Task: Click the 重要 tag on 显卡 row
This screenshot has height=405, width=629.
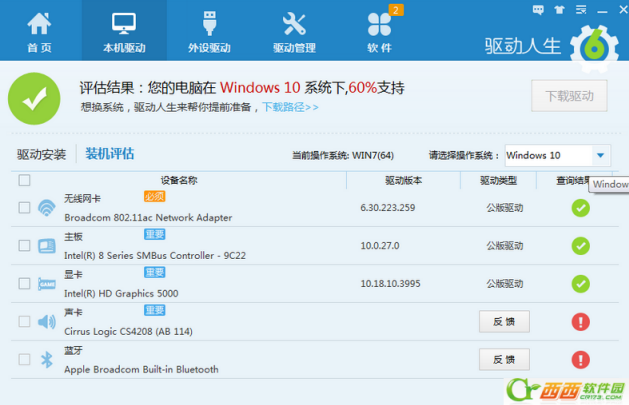Action: pyautogui.click(x=154, y=273)
